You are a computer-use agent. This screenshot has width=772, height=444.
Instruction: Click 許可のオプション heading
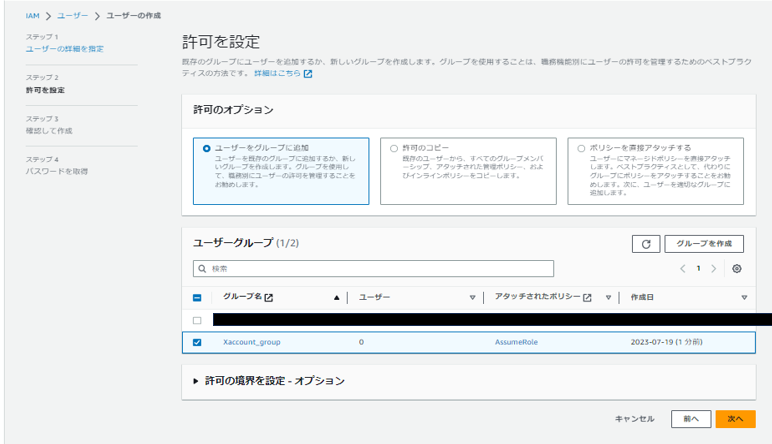[233, 110]
